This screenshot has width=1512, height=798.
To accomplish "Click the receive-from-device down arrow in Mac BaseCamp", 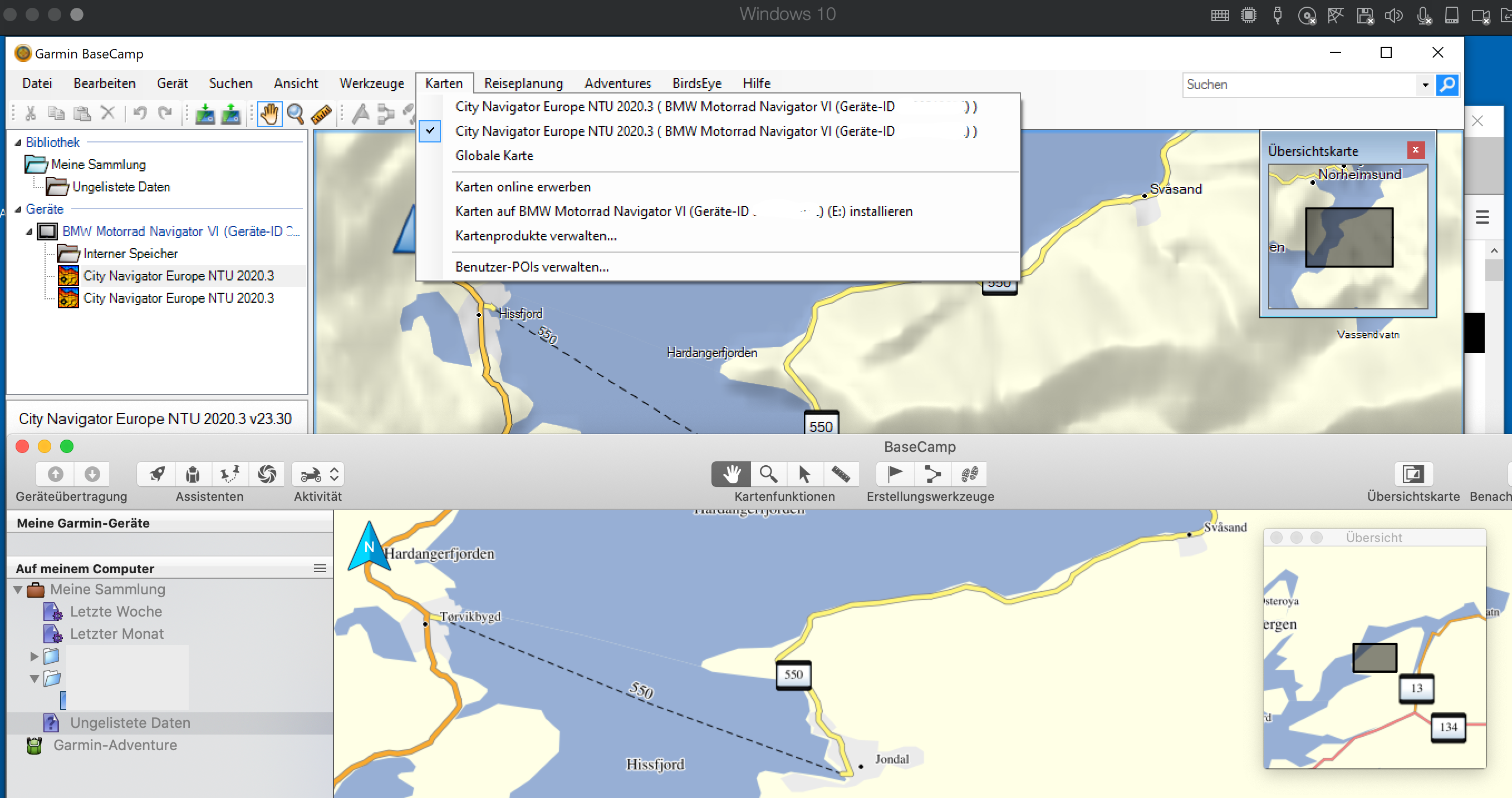I will (x=92, y=474).
